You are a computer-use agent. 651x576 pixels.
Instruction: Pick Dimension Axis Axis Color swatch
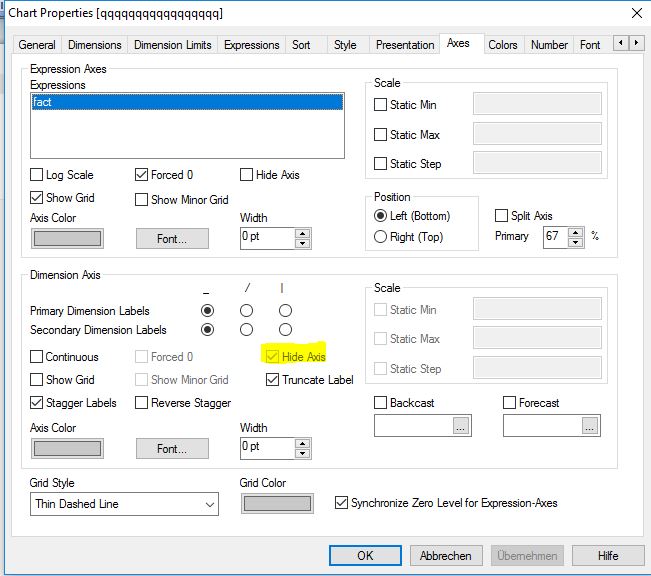[67, 449]
